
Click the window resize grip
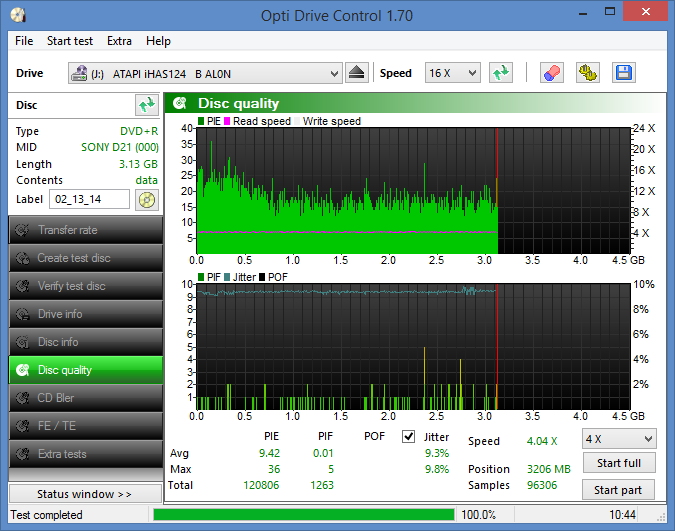(x=661, y=518)
